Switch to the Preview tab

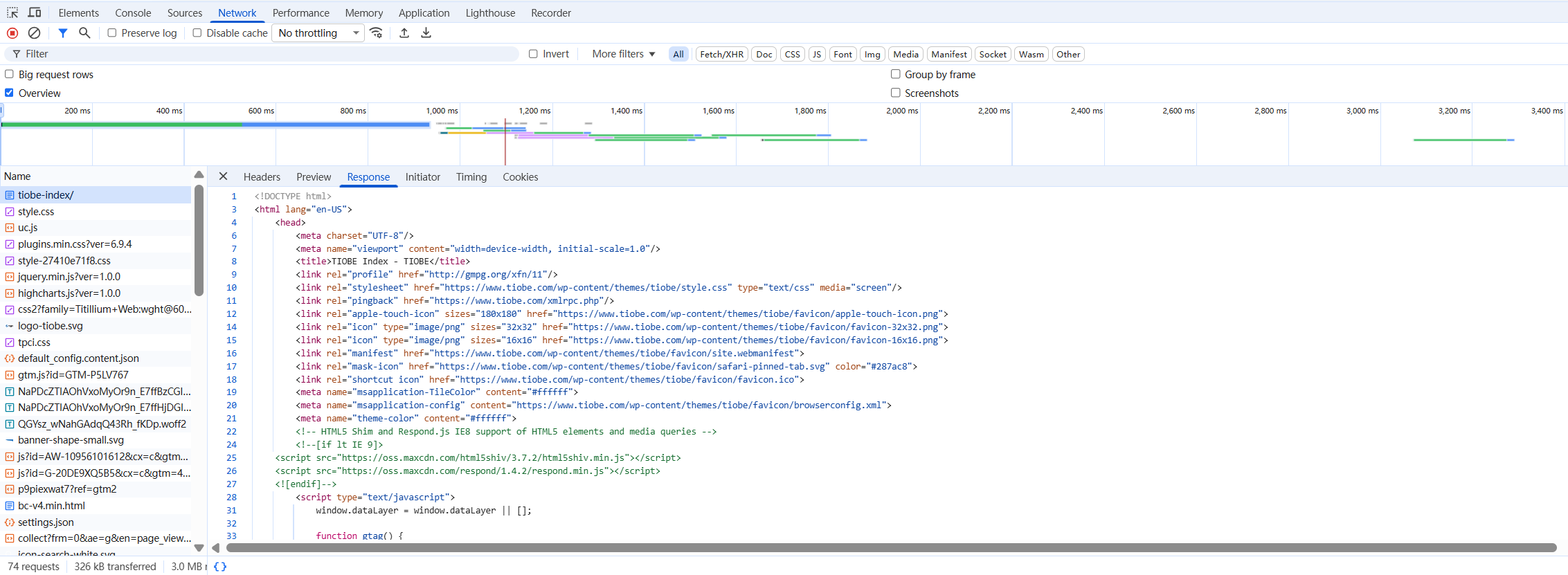pyautogui.click(x=314, y=176)
